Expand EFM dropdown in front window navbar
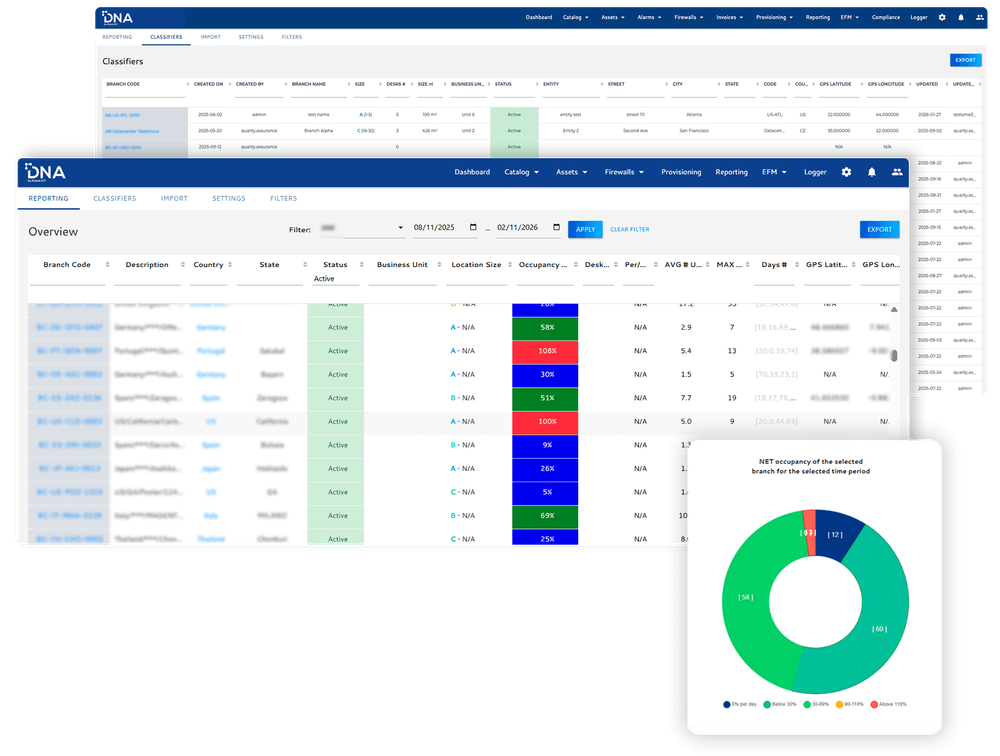 [775, 172]
